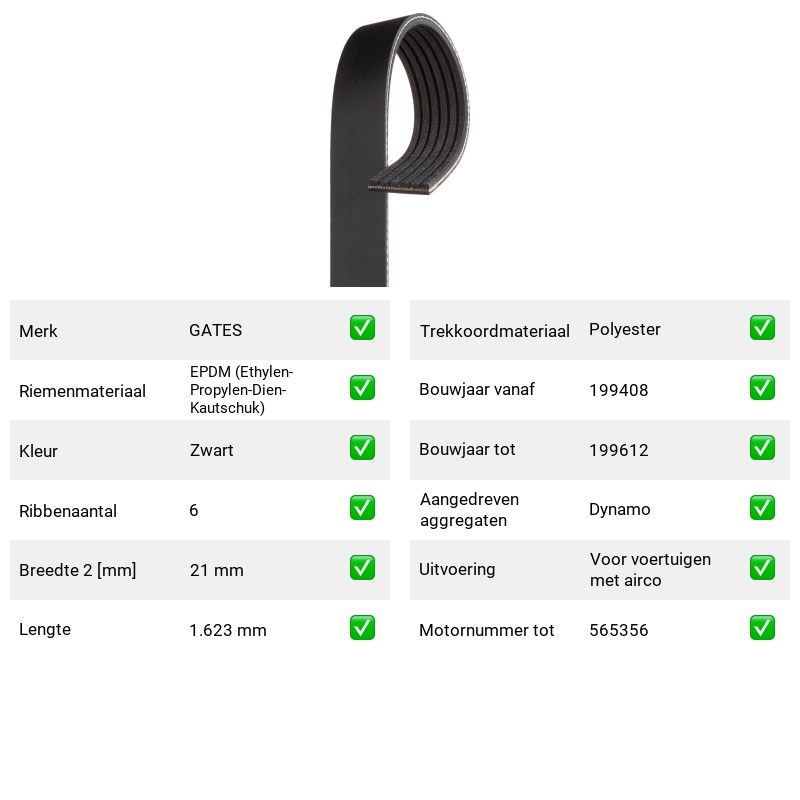Click the green check next to Dynamo
The image size is (800, 800).
(762, 508)
